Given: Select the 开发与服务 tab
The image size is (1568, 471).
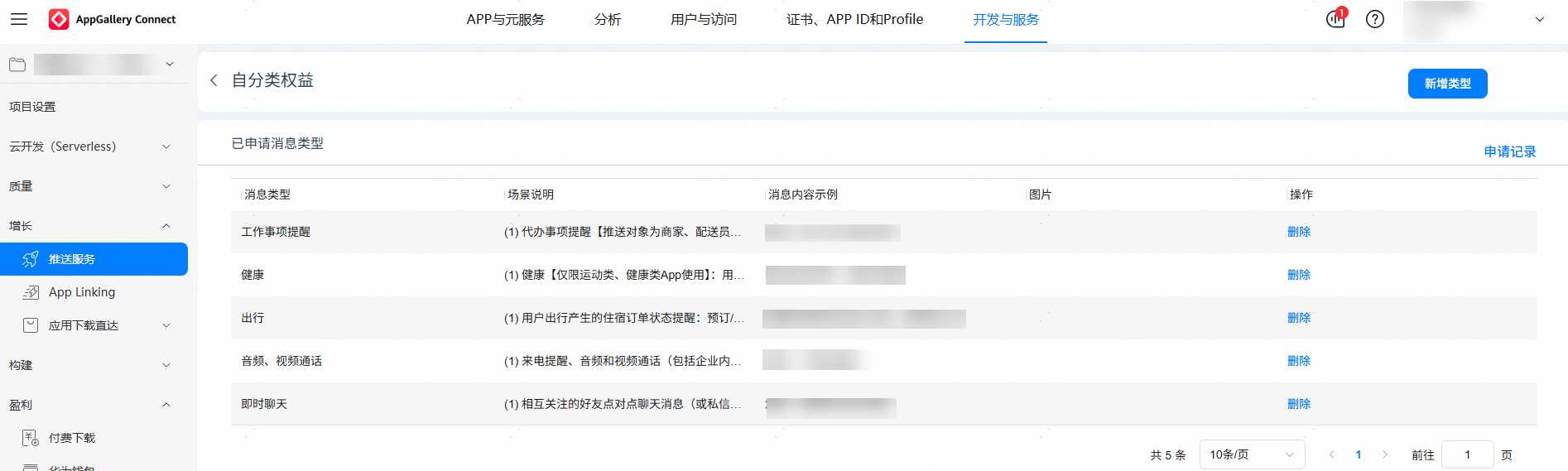Looking at the screenshot, I should (1006, 19).
